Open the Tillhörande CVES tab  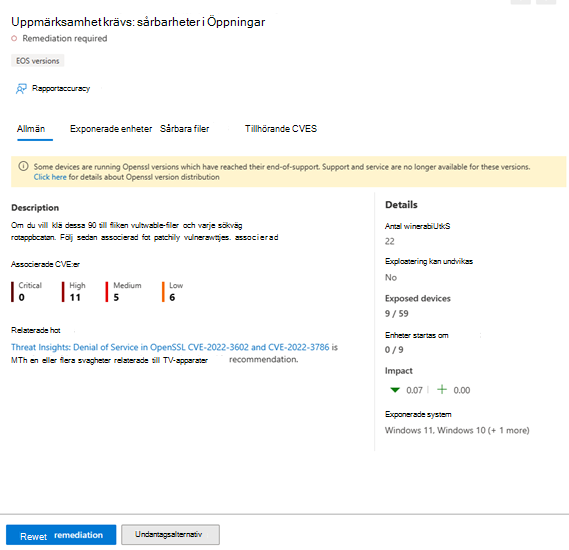point(281,129)
